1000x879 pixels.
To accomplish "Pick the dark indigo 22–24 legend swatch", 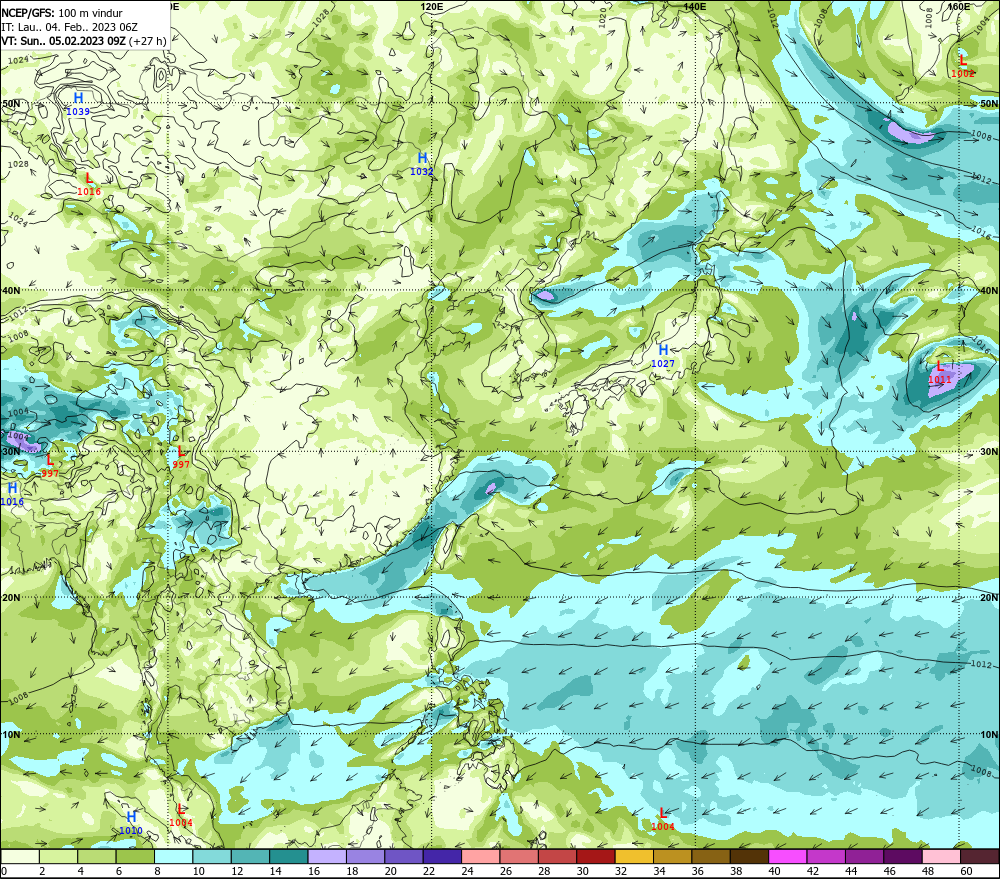I will (x=442, y=856).
